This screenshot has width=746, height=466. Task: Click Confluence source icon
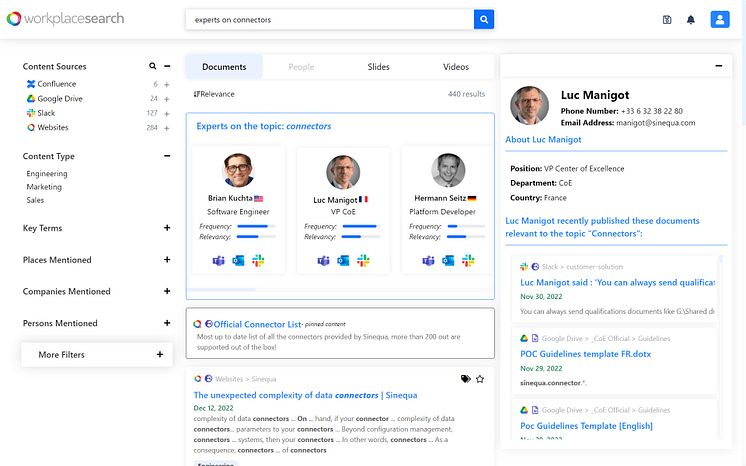click(x=31, y=84)
